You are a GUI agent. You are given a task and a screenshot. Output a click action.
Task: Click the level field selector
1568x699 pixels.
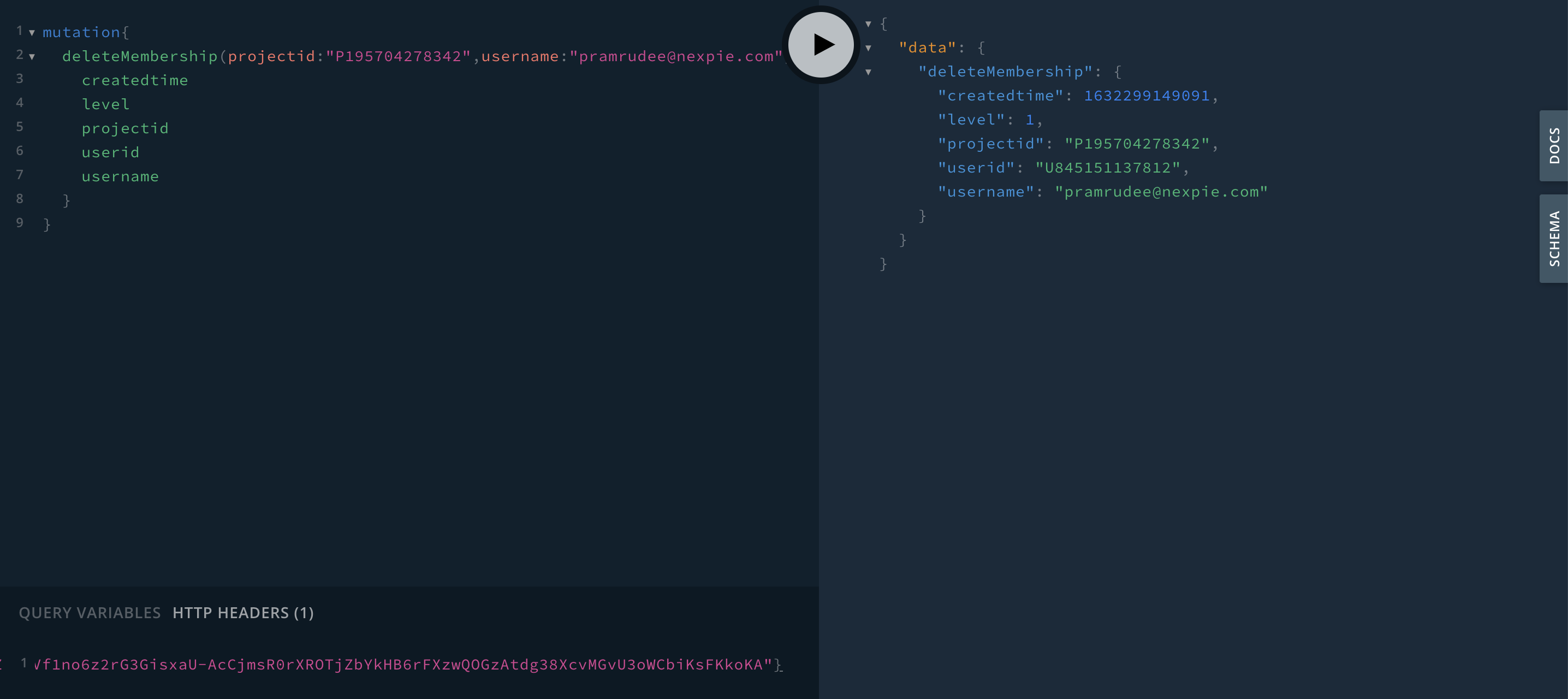[x=105, y=103]
